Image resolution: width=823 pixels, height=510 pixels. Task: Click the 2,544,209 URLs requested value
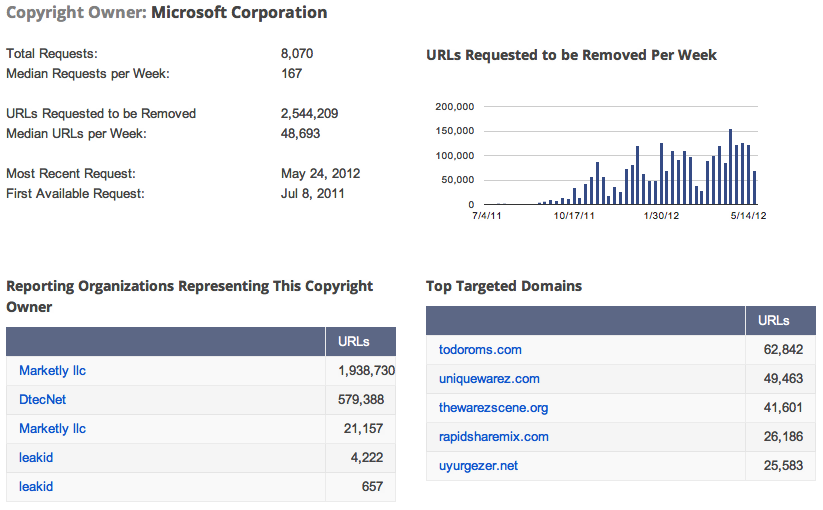pos(317,114)
